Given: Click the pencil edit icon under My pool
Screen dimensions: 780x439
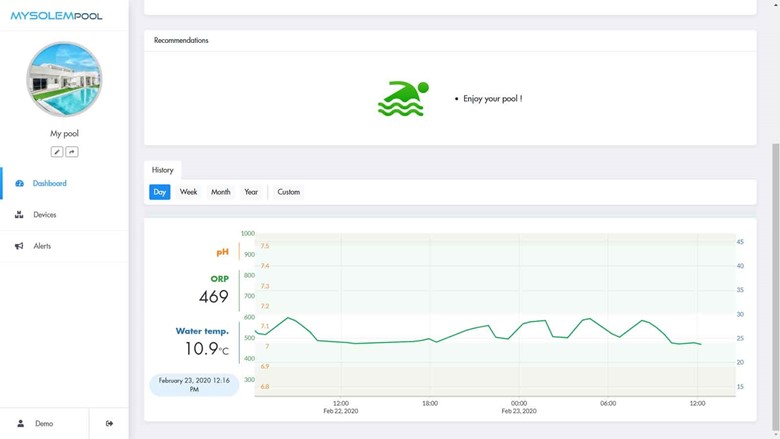Looking at the screenshot, I should click(57, 152).
